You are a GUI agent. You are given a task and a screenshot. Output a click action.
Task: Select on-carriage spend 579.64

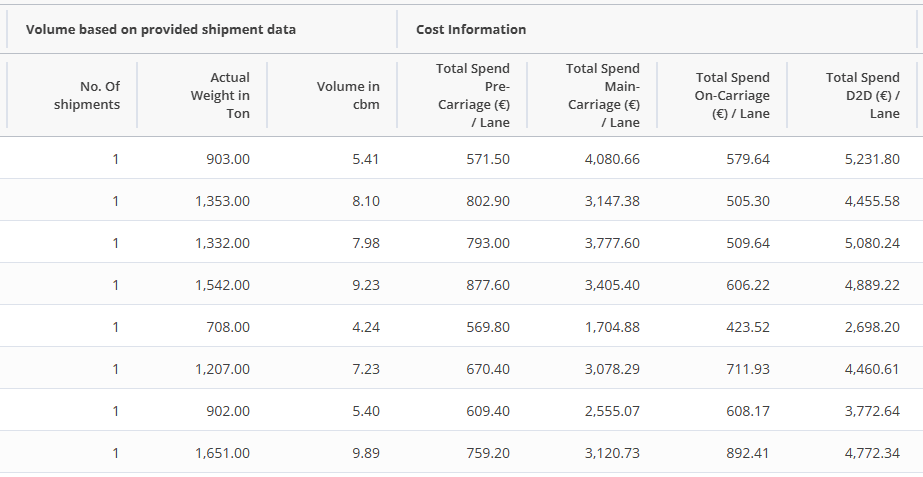[x=748, y=159]
